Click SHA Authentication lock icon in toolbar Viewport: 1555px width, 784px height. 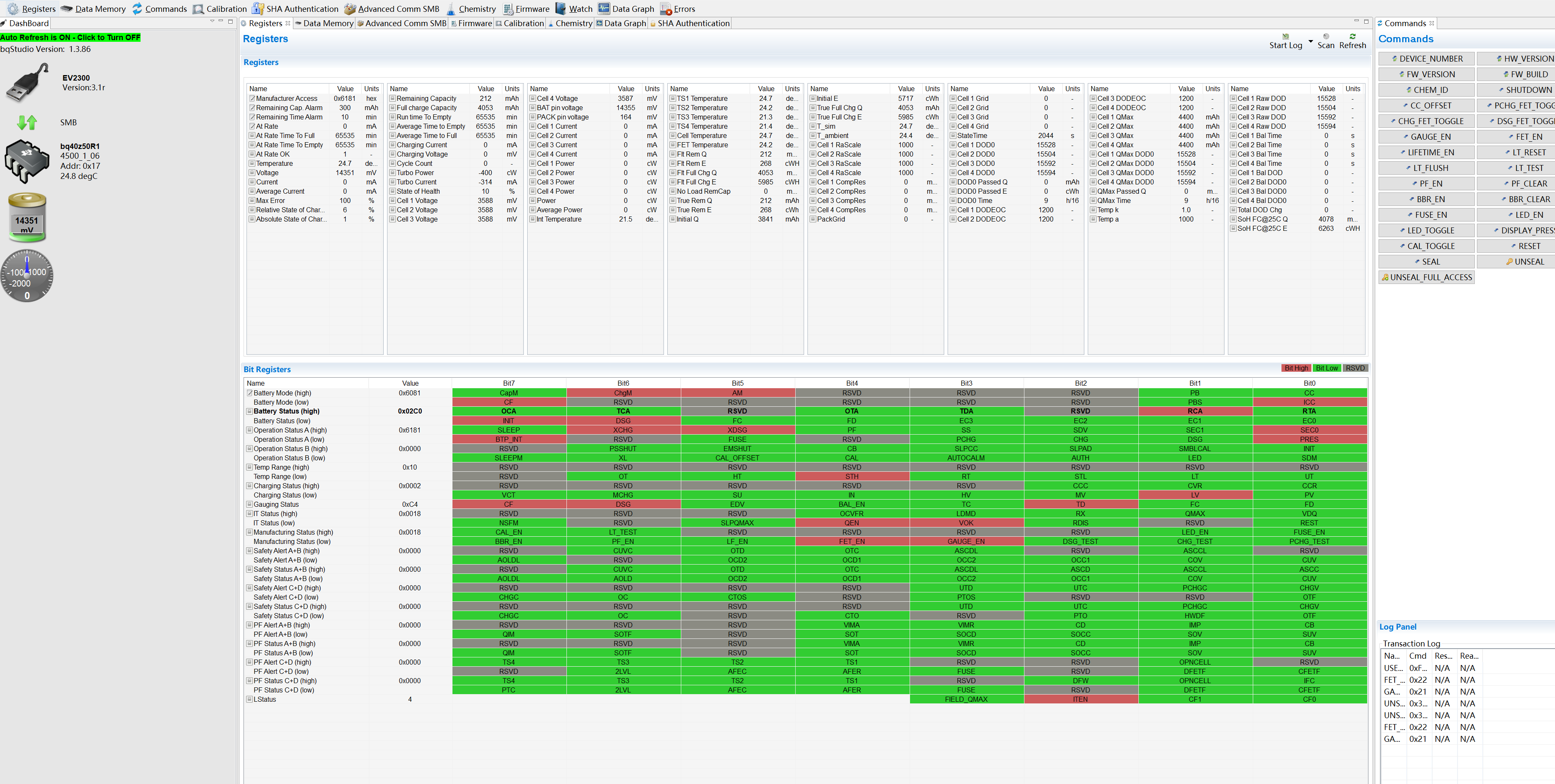click(258, 8)
